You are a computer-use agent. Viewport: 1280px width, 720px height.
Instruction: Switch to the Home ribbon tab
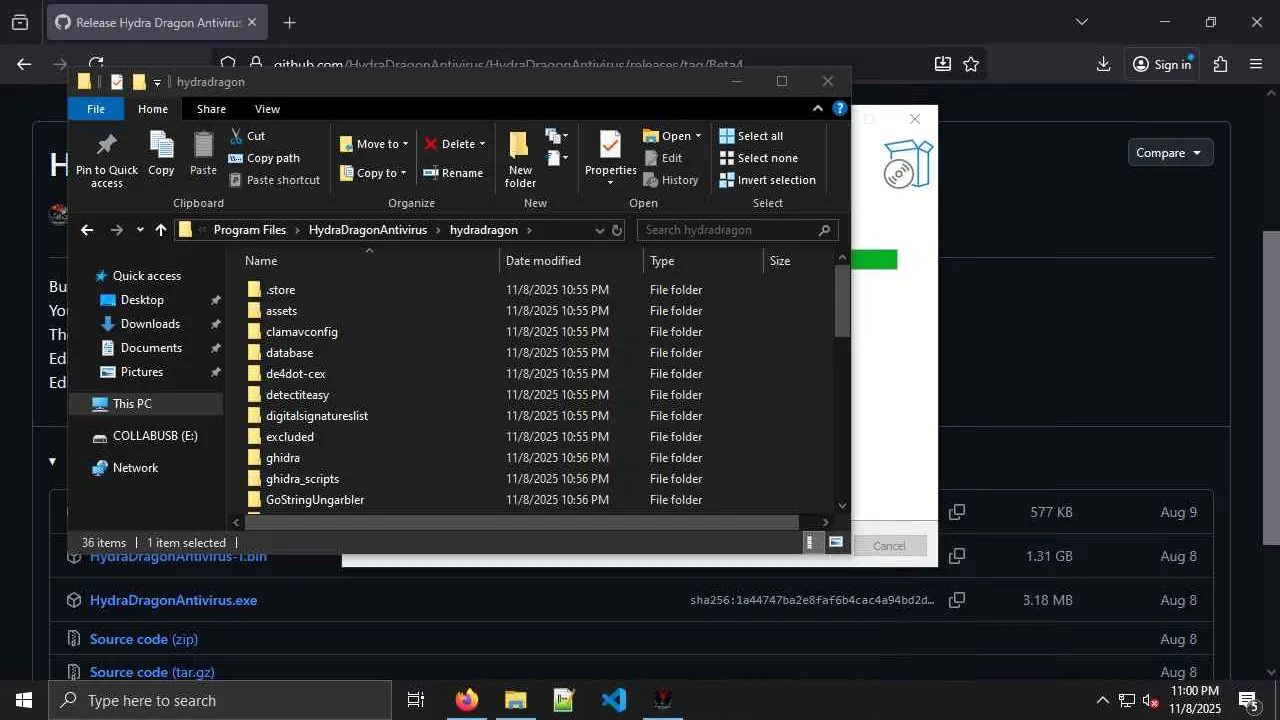click(153, 109)
